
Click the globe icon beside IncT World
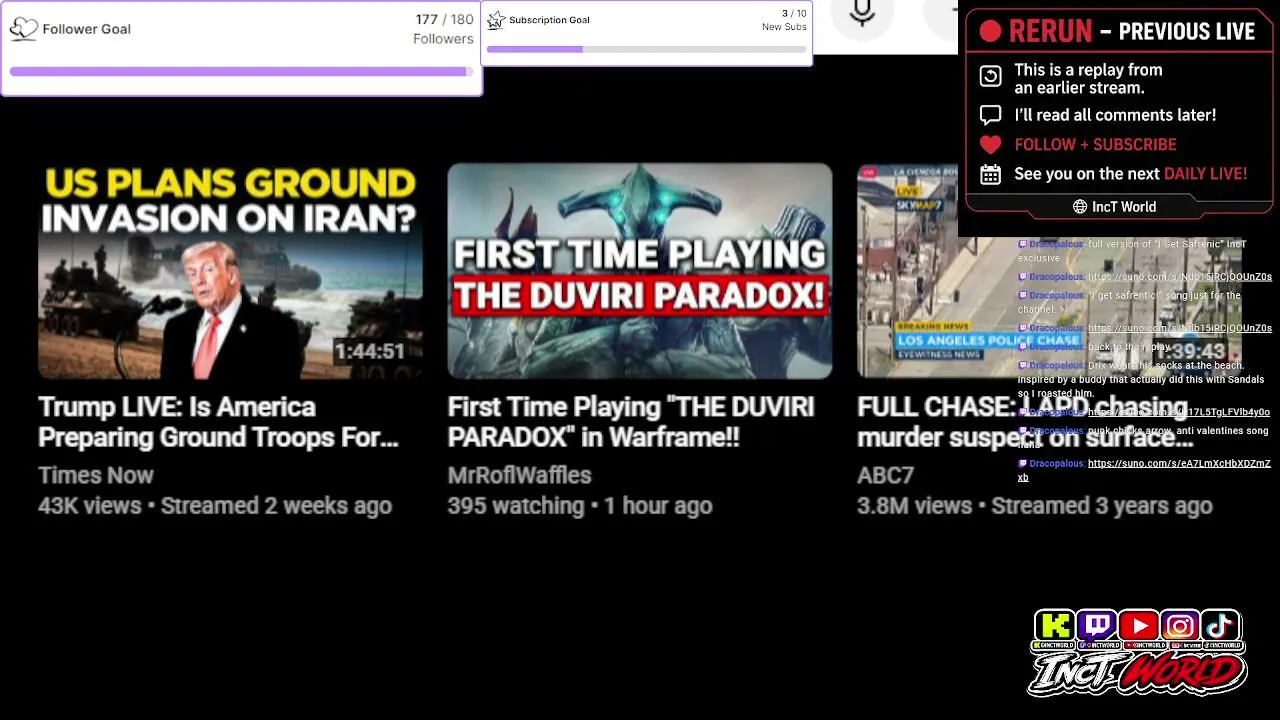tap(1080, 207)
